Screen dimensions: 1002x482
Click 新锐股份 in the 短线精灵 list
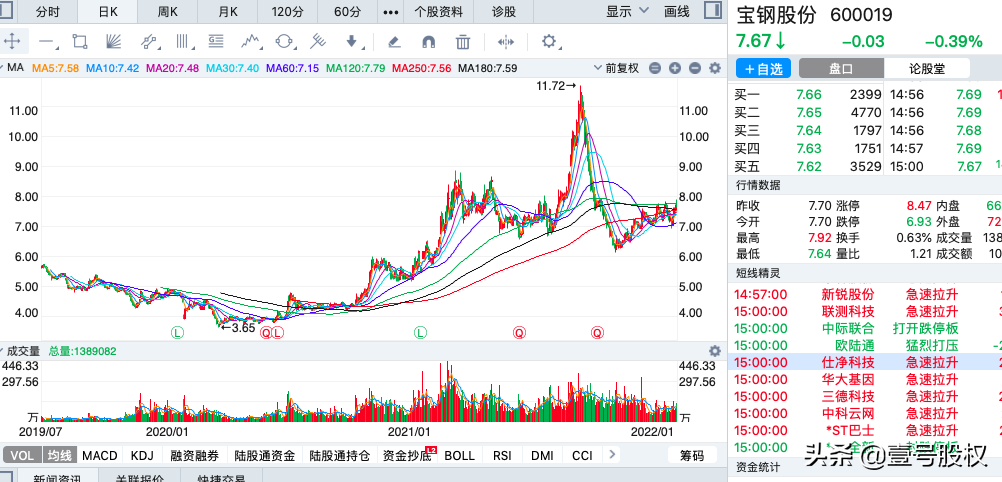point(847,295)
